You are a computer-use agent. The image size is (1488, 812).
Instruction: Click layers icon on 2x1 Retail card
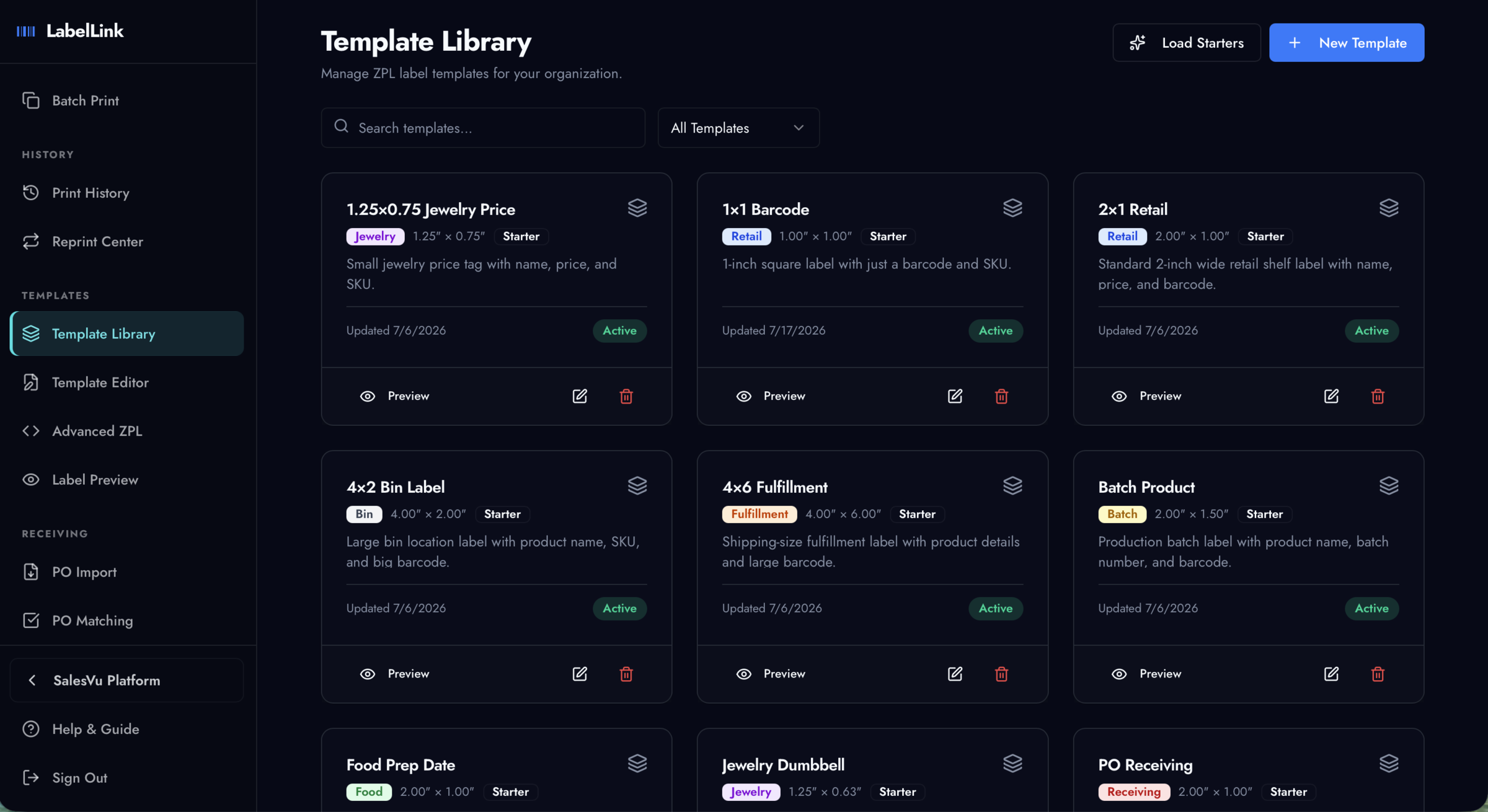1389,208
